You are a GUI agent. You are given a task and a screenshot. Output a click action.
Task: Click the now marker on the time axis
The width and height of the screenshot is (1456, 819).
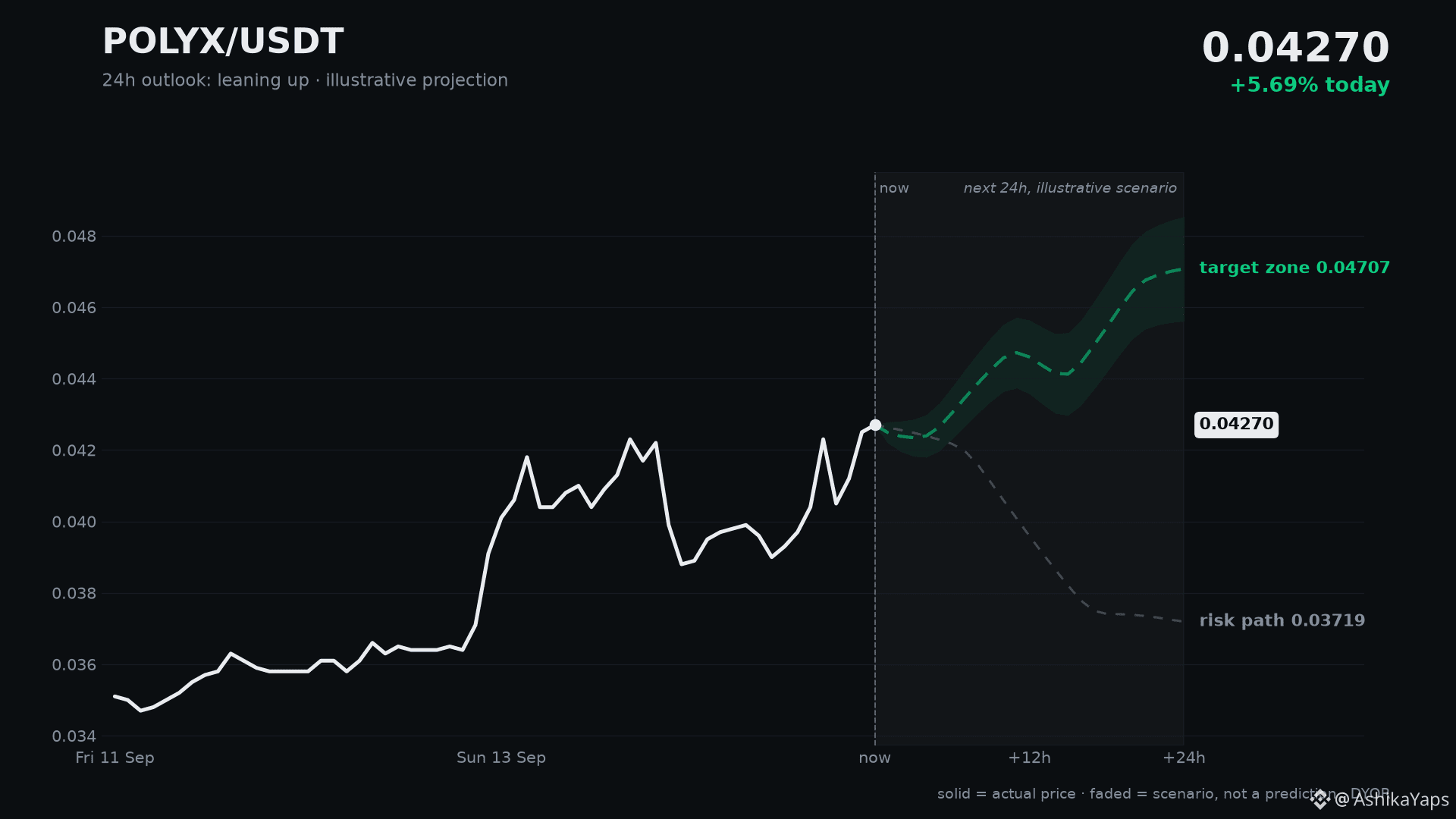874,758
